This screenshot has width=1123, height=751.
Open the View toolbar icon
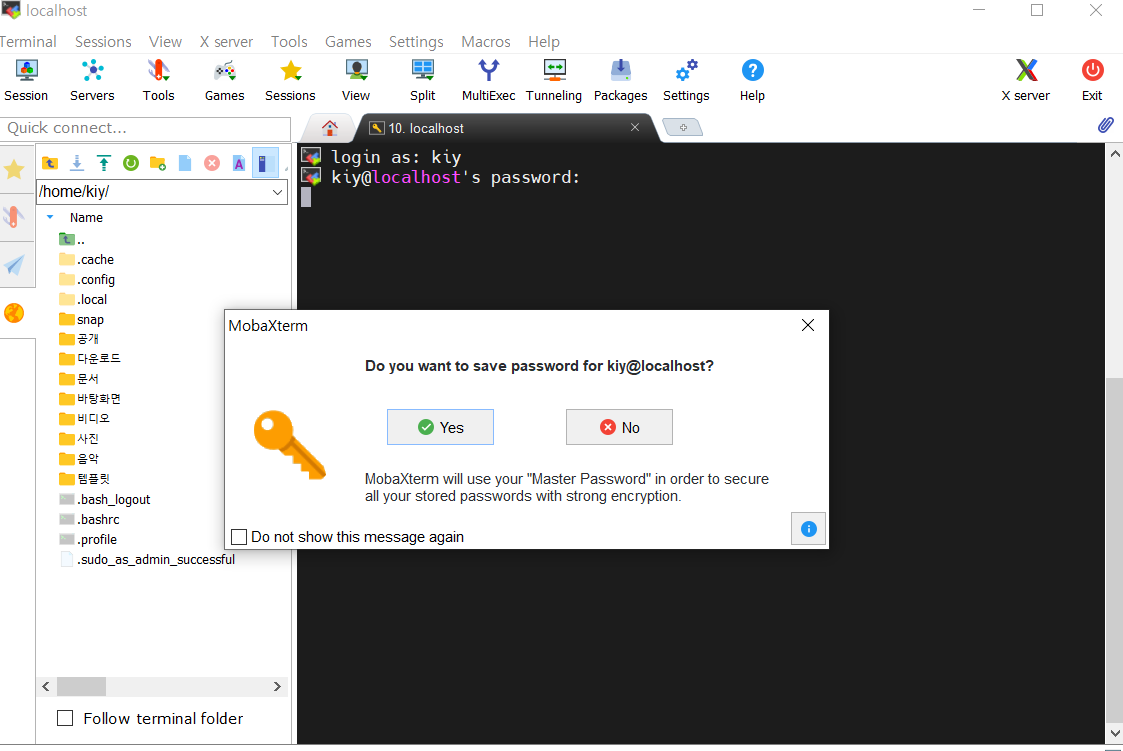click(x=356, y=81)
